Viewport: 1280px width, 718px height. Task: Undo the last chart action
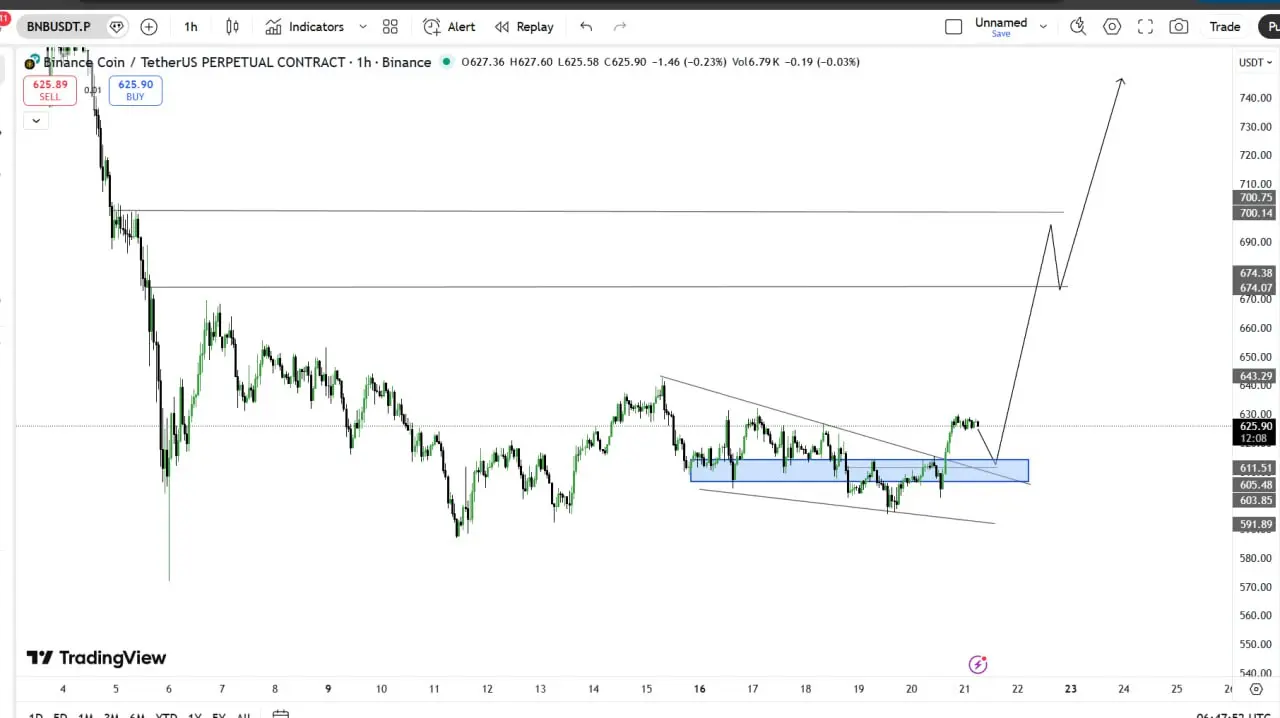(x=586, y=27)
